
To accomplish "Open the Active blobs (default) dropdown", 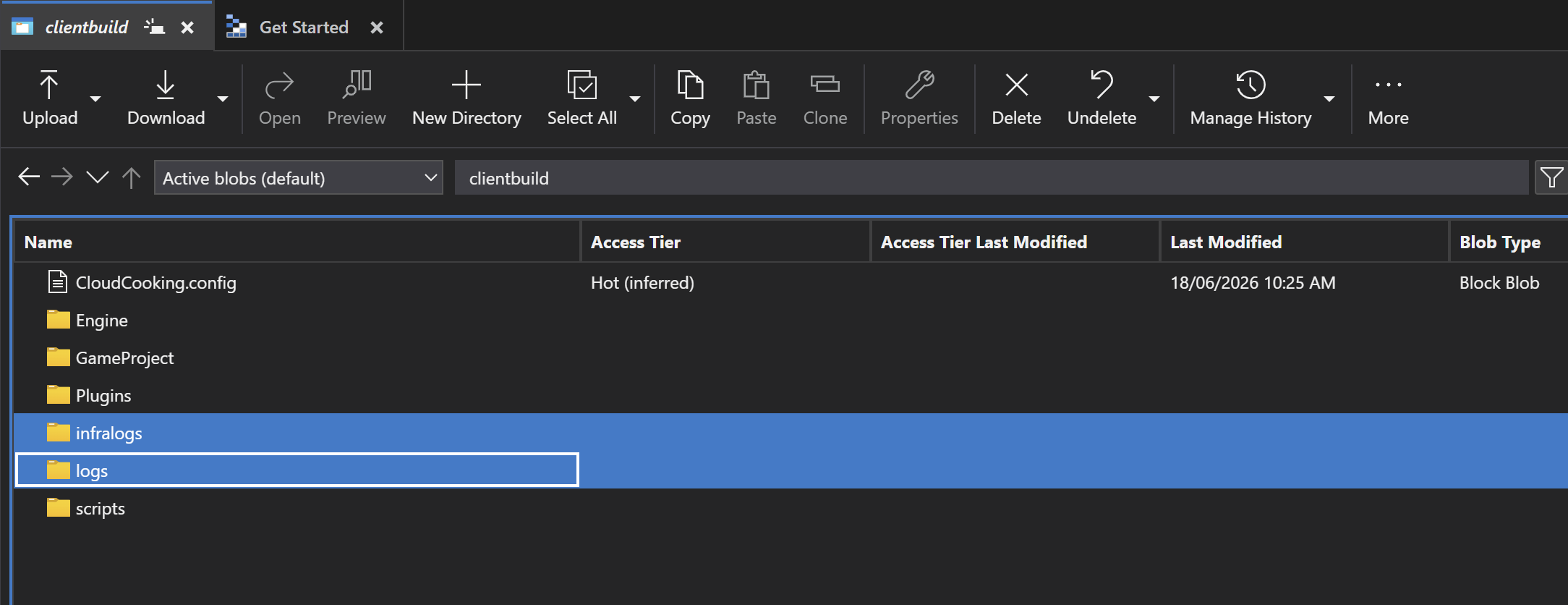I will (298, 177).
